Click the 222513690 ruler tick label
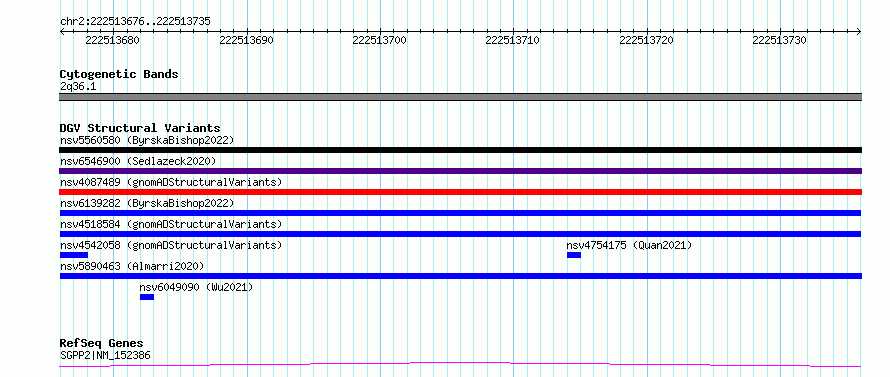 [x=246, y=40]
